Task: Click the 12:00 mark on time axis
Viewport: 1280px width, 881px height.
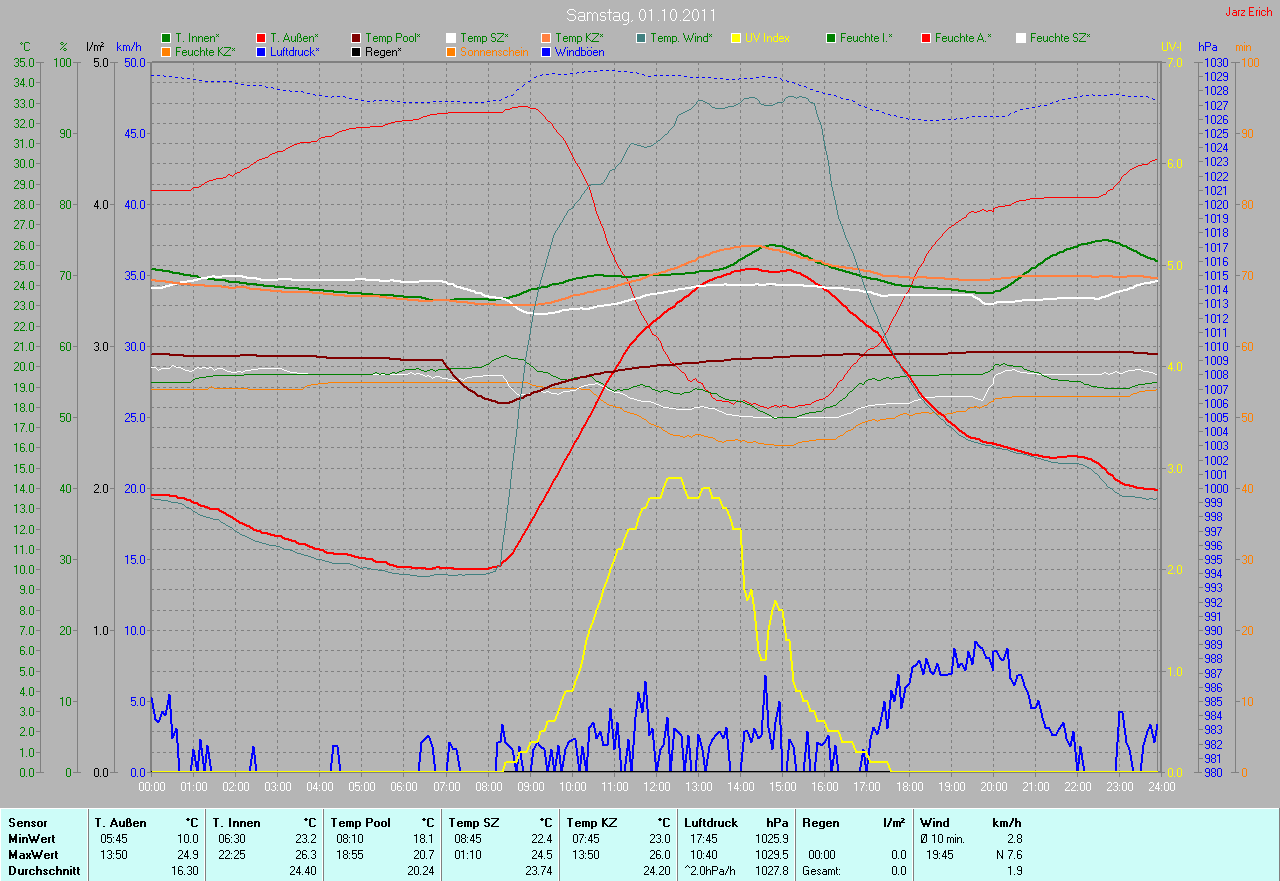Action: 656,787
